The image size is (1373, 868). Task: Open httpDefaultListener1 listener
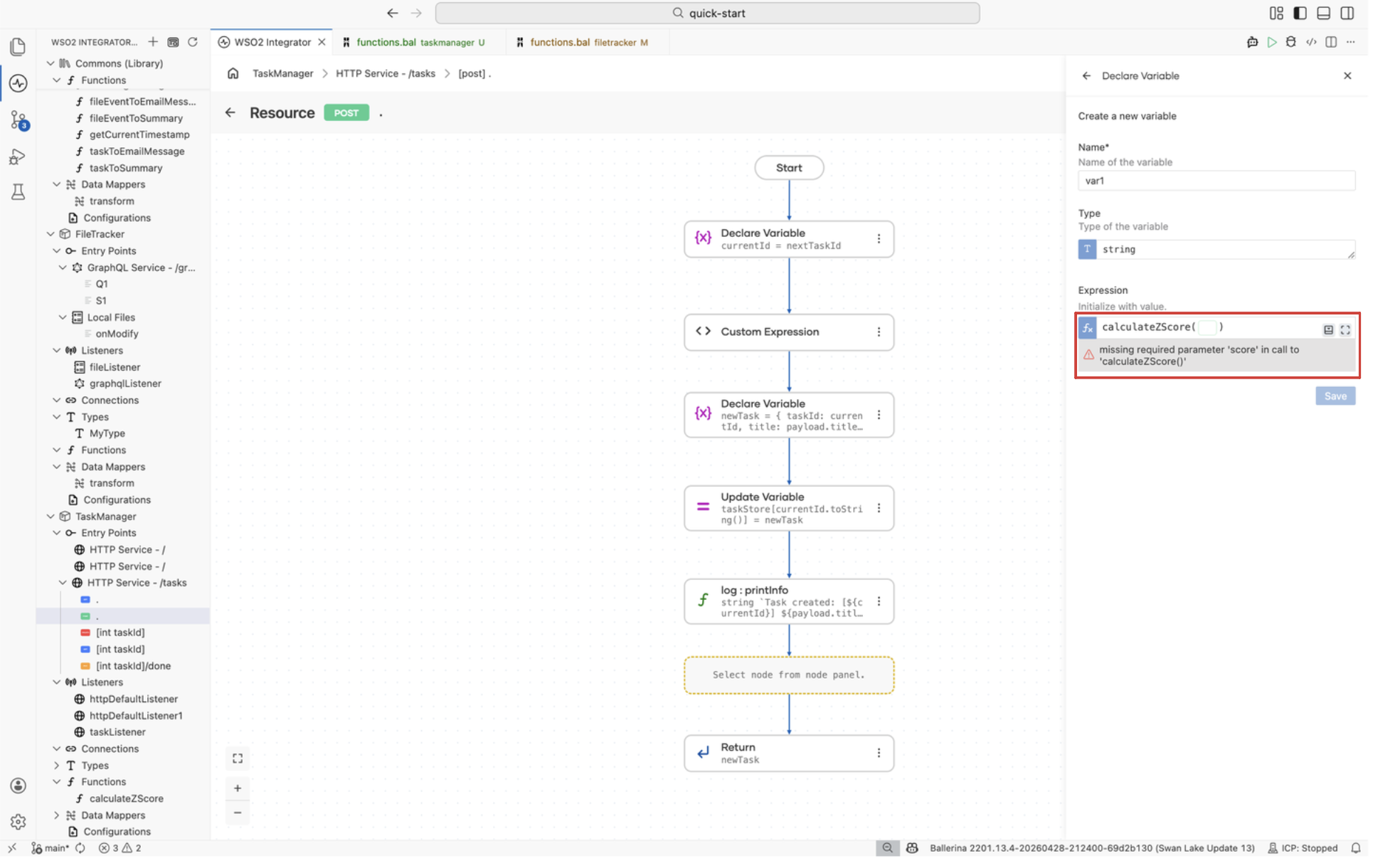[x=136, y=716]
